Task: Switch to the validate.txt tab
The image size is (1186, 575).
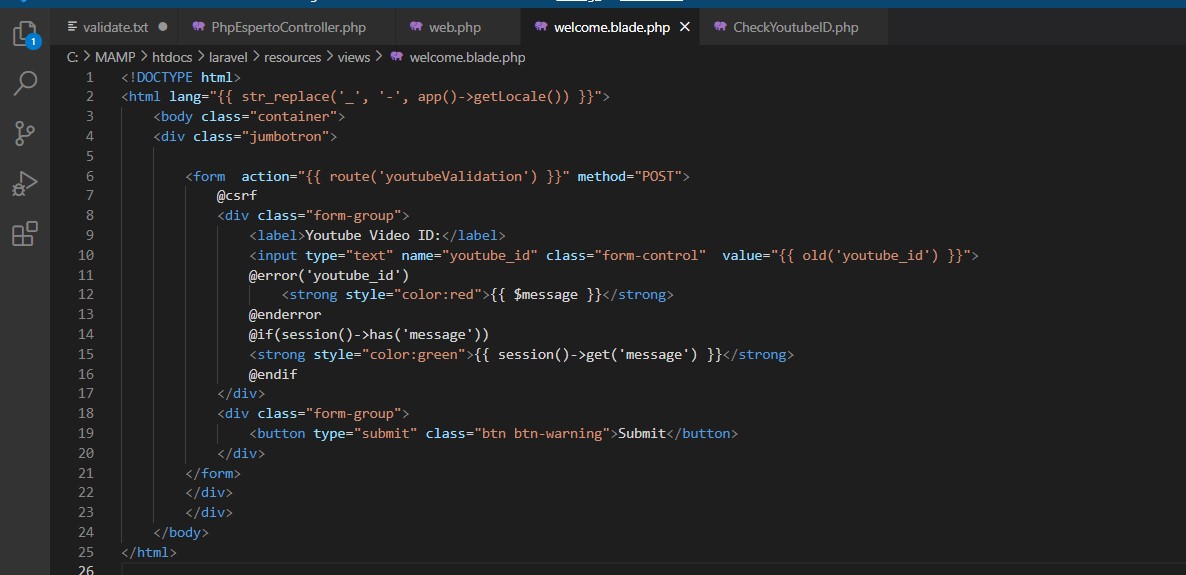Action: tap(115, 27)
